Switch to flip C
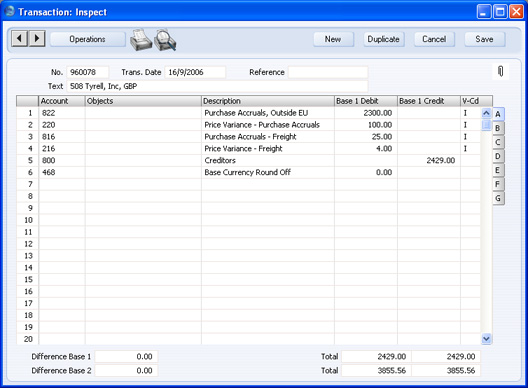The width and height of the screenshot is (528, 388). tap(498, 142)
